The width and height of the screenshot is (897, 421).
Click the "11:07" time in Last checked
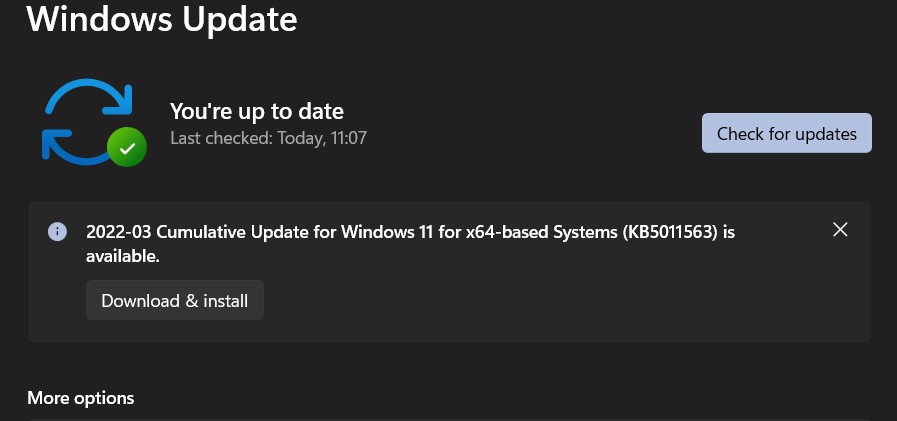(347, 138)
